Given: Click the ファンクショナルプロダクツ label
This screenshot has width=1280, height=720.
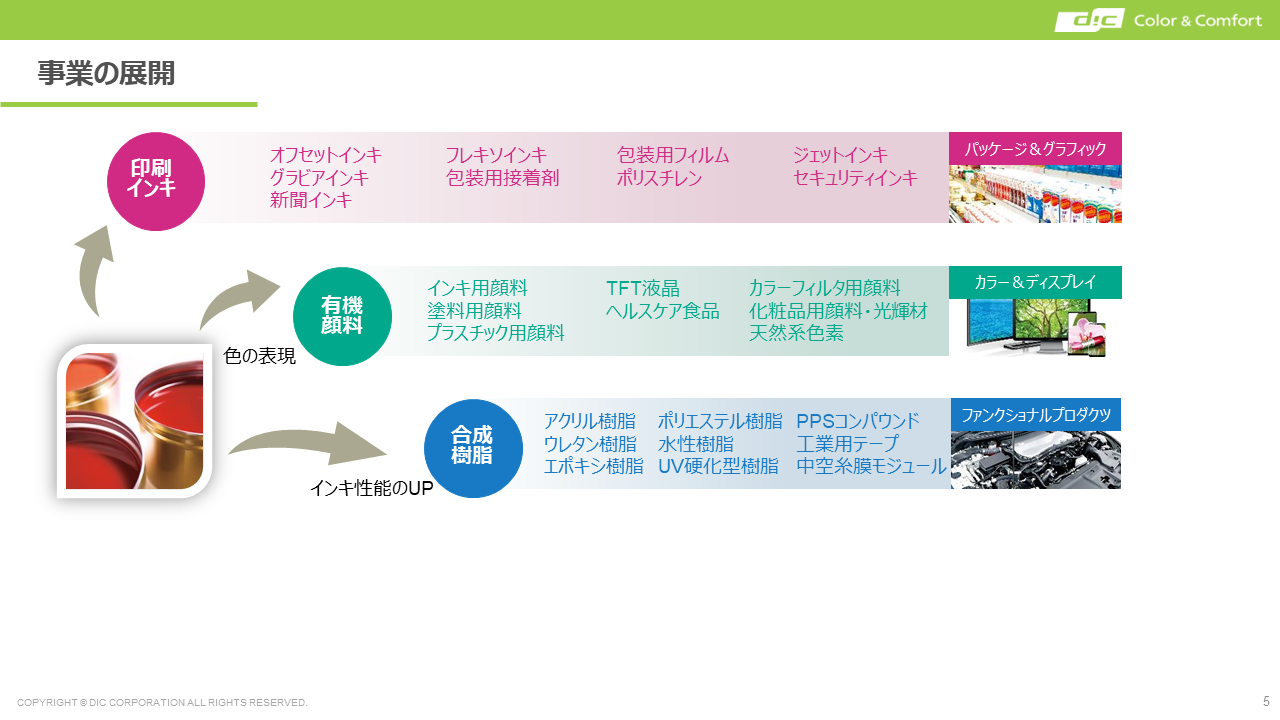Looking at the screenshot, I should click(1035, 415).
